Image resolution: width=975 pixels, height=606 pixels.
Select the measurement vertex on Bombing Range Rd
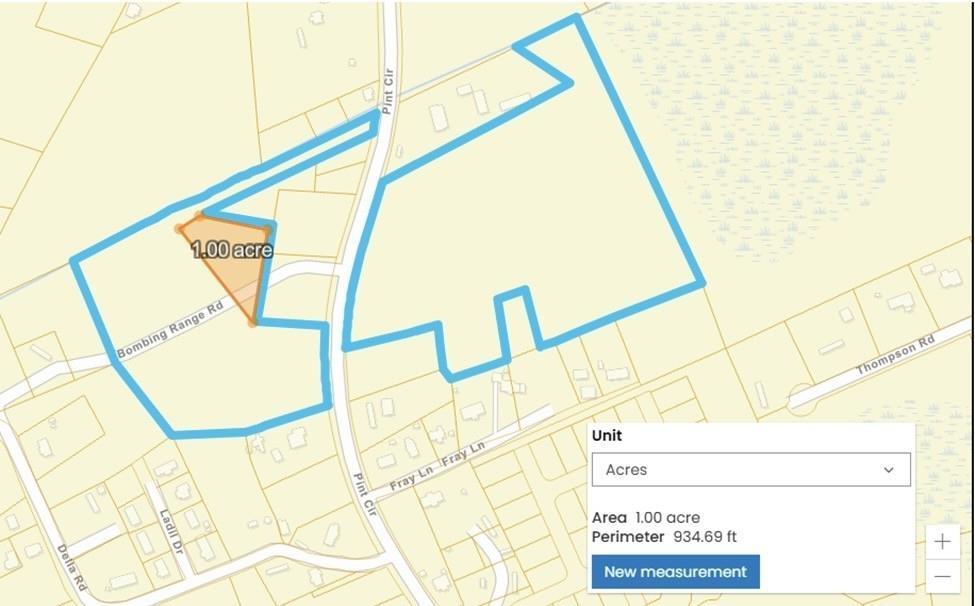[x=252, y=323]
